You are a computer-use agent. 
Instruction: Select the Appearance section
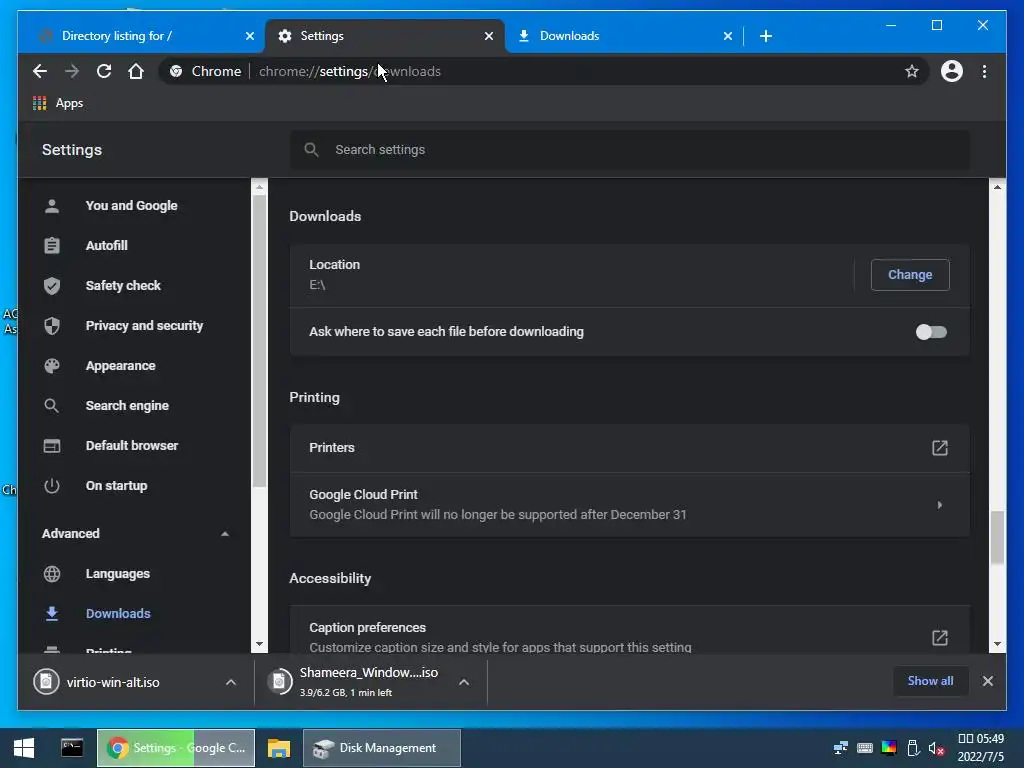pyautogui.click(x=120, y=366)
